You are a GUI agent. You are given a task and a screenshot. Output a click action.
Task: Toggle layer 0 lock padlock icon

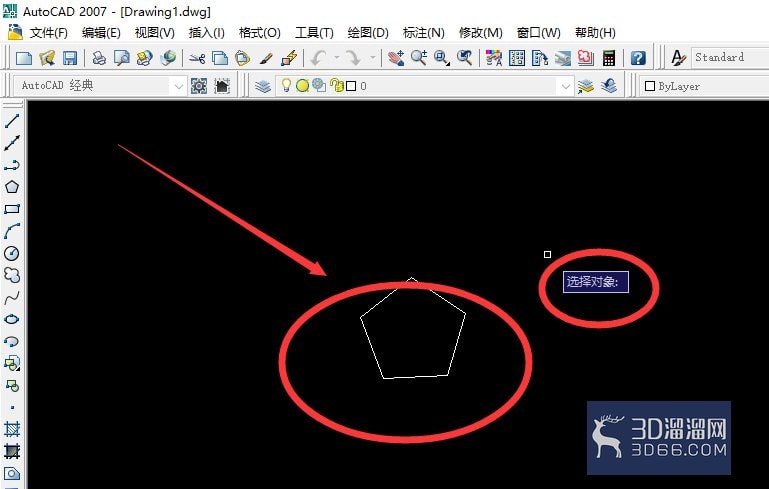tap(336, 86)
